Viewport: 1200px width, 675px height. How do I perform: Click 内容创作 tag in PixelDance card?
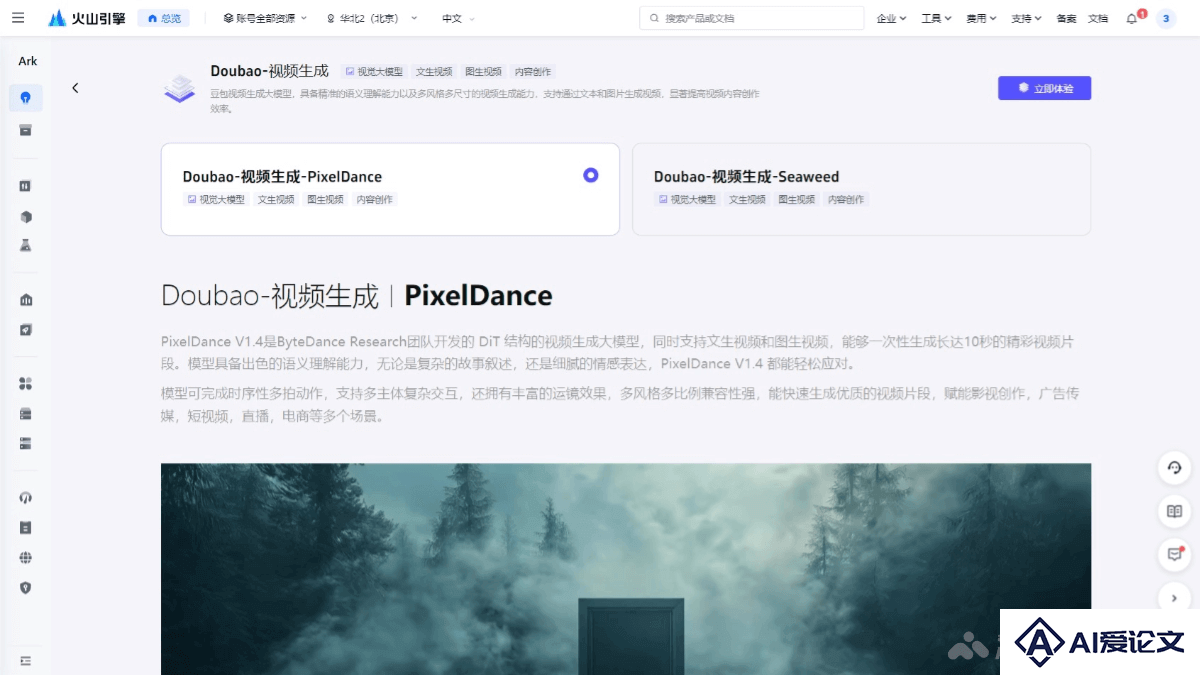click(x=375, y=200)
